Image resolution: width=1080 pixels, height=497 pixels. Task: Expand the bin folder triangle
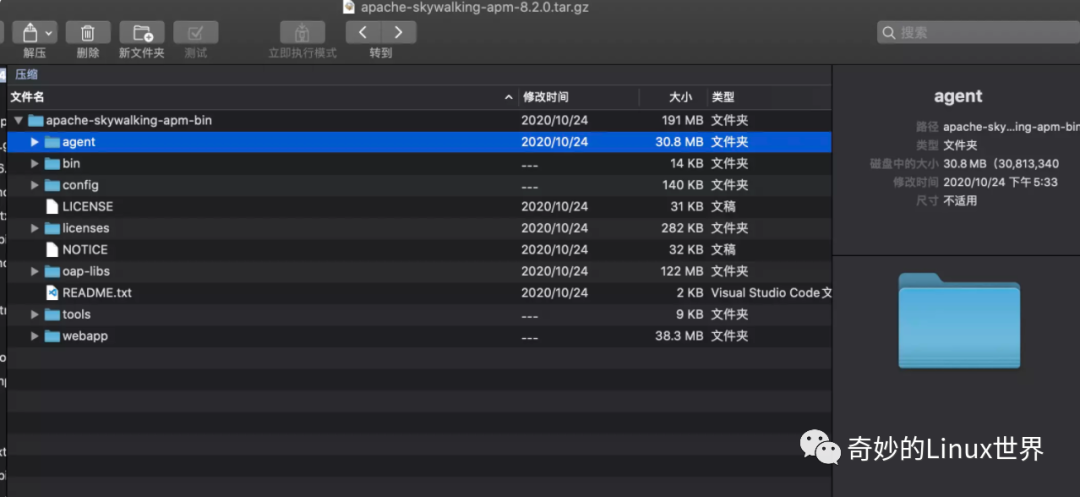tap(34, 164)
